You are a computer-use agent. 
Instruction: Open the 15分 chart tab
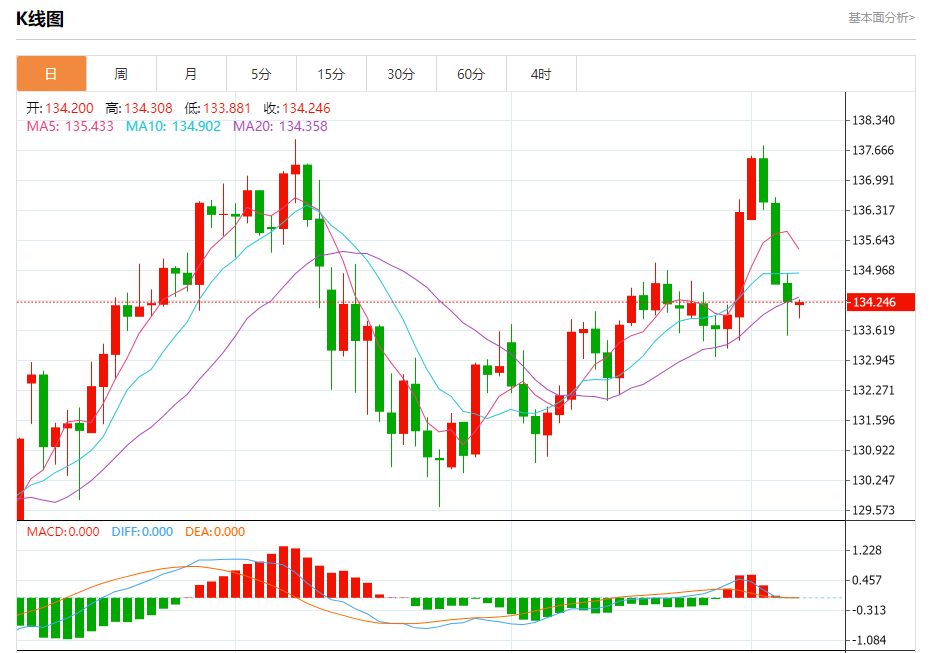[331, 74]
